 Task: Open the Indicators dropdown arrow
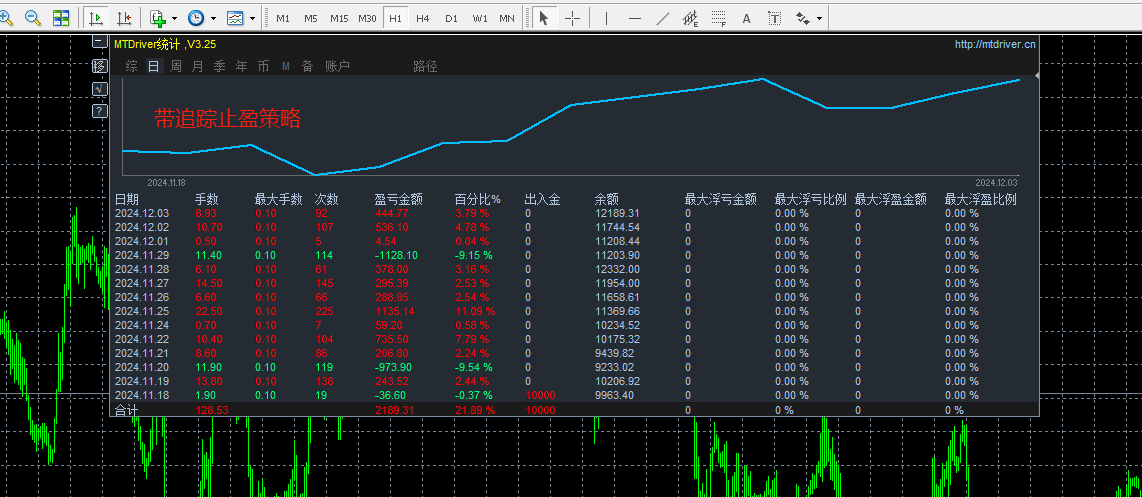pos(174,18)
